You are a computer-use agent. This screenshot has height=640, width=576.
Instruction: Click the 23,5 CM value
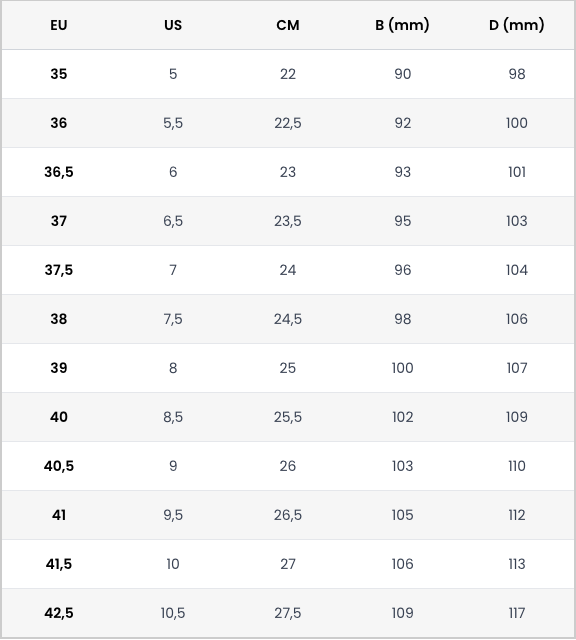tap(288, 221)
